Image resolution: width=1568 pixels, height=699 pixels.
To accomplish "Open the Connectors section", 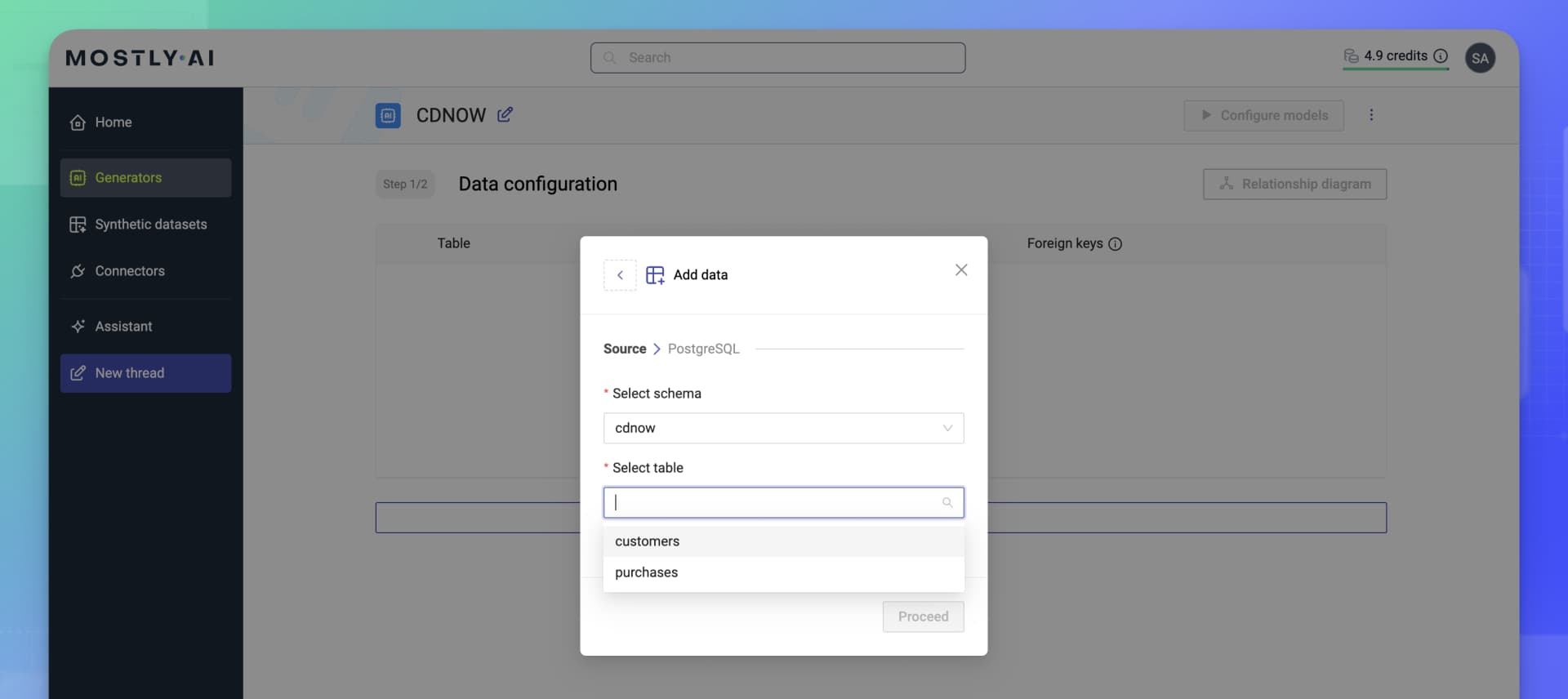I will point(145,271).
